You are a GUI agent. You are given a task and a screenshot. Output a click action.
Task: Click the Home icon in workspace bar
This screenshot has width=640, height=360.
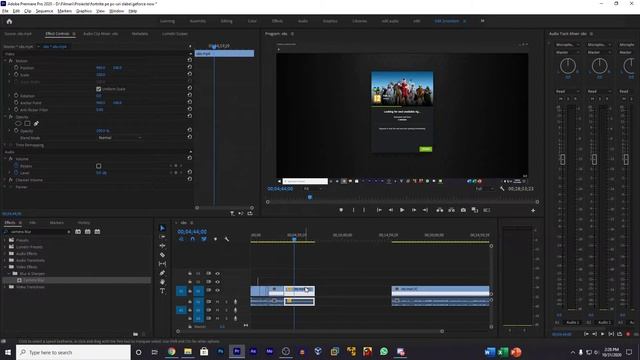pos(9,21)
